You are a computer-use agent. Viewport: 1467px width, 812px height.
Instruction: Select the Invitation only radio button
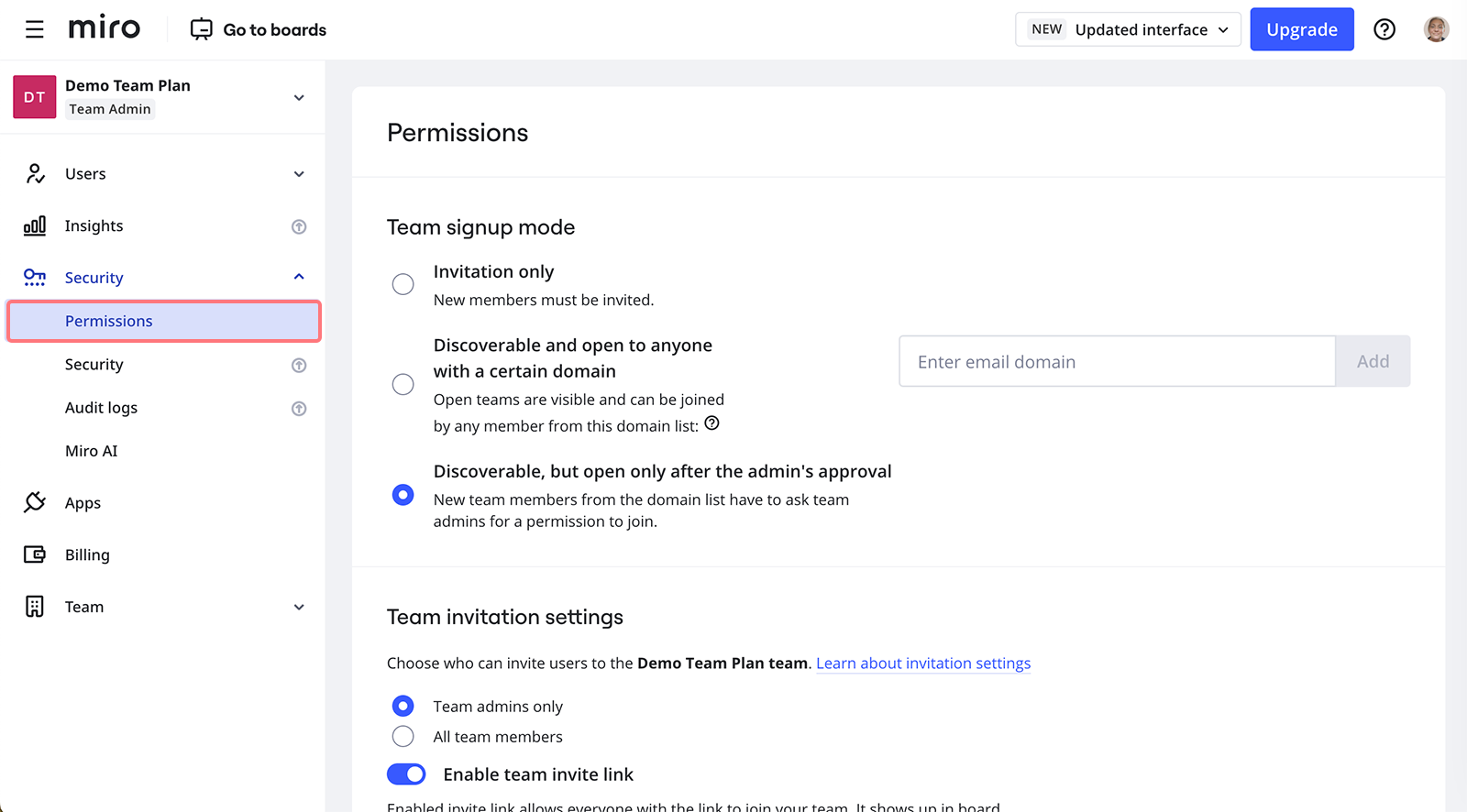[403, 284]
